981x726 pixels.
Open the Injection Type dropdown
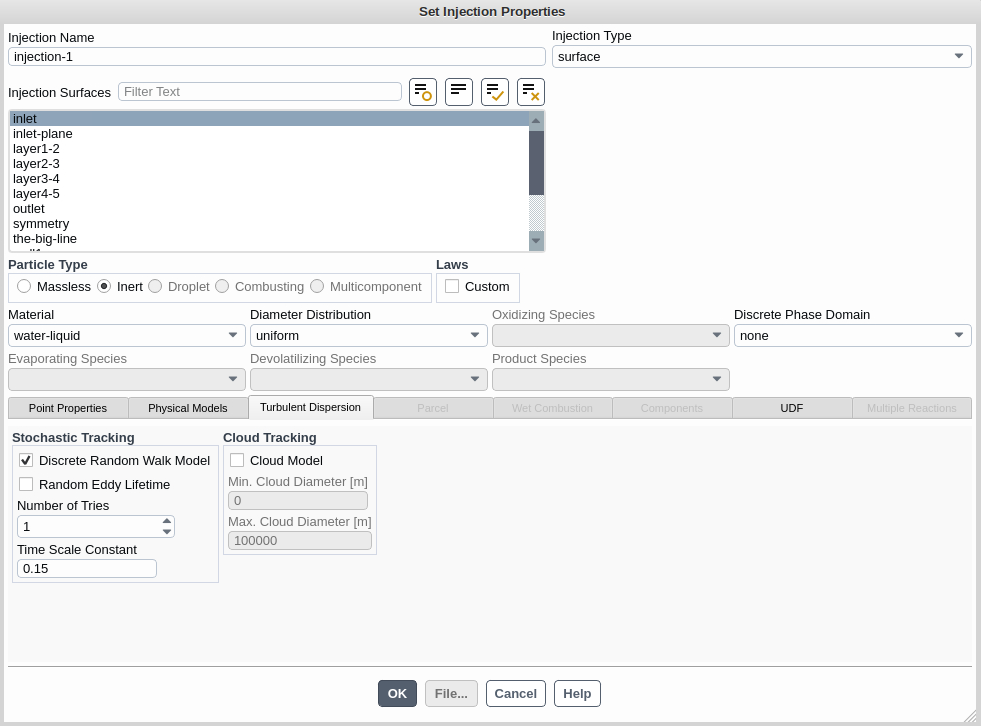click(x=761, y=57)
